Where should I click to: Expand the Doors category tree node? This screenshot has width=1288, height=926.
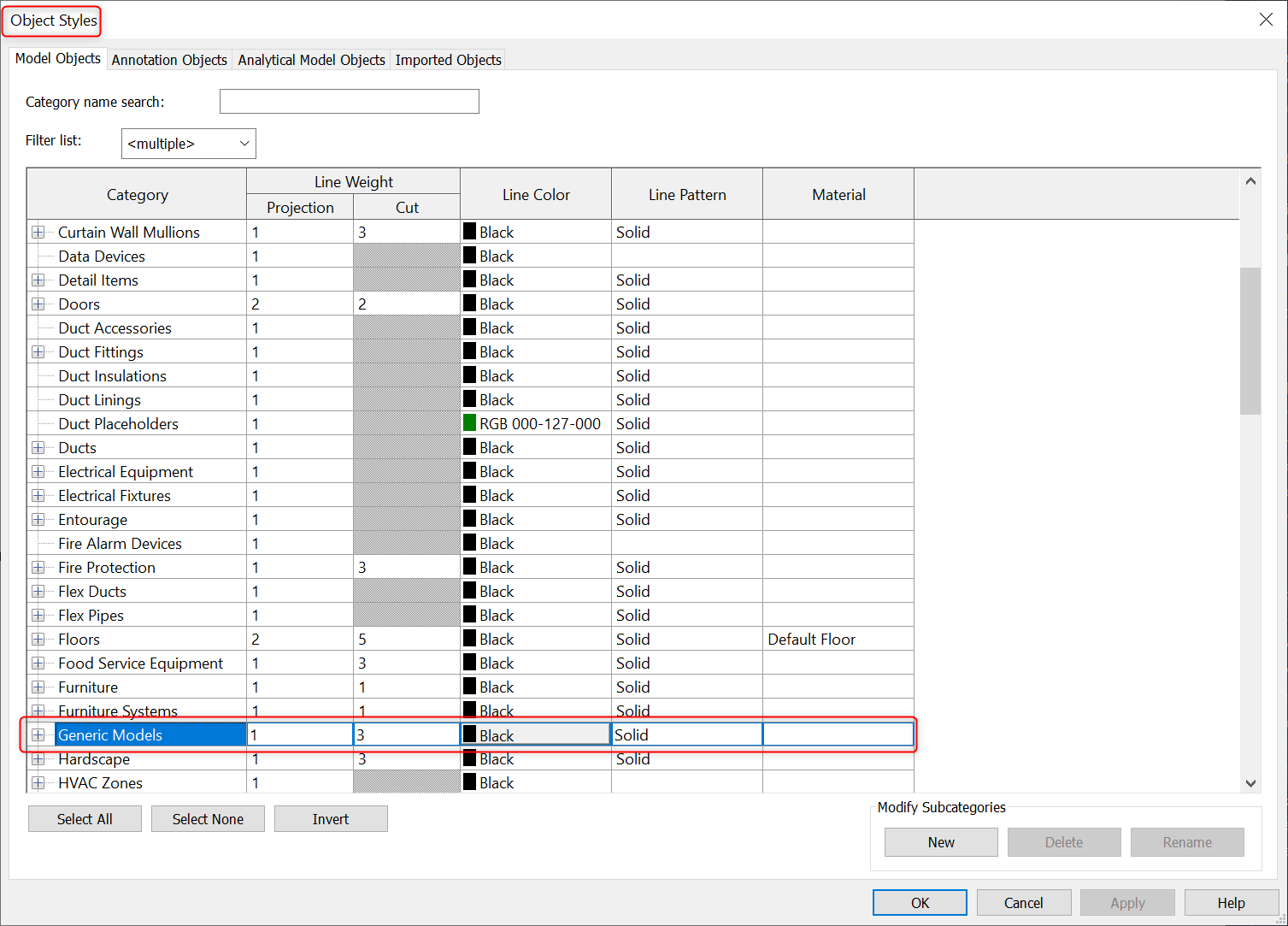(x=38, y=304)
